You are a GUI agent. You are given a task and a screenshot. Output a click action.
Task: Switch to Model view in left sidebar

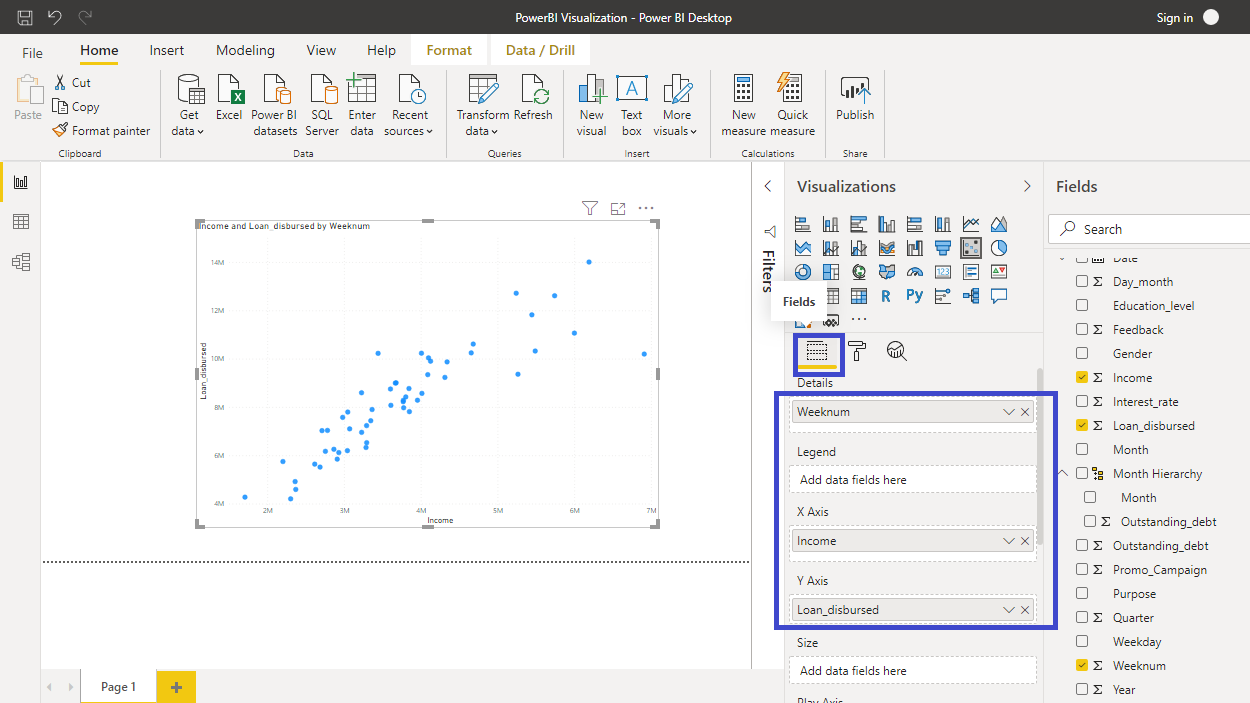21,262
